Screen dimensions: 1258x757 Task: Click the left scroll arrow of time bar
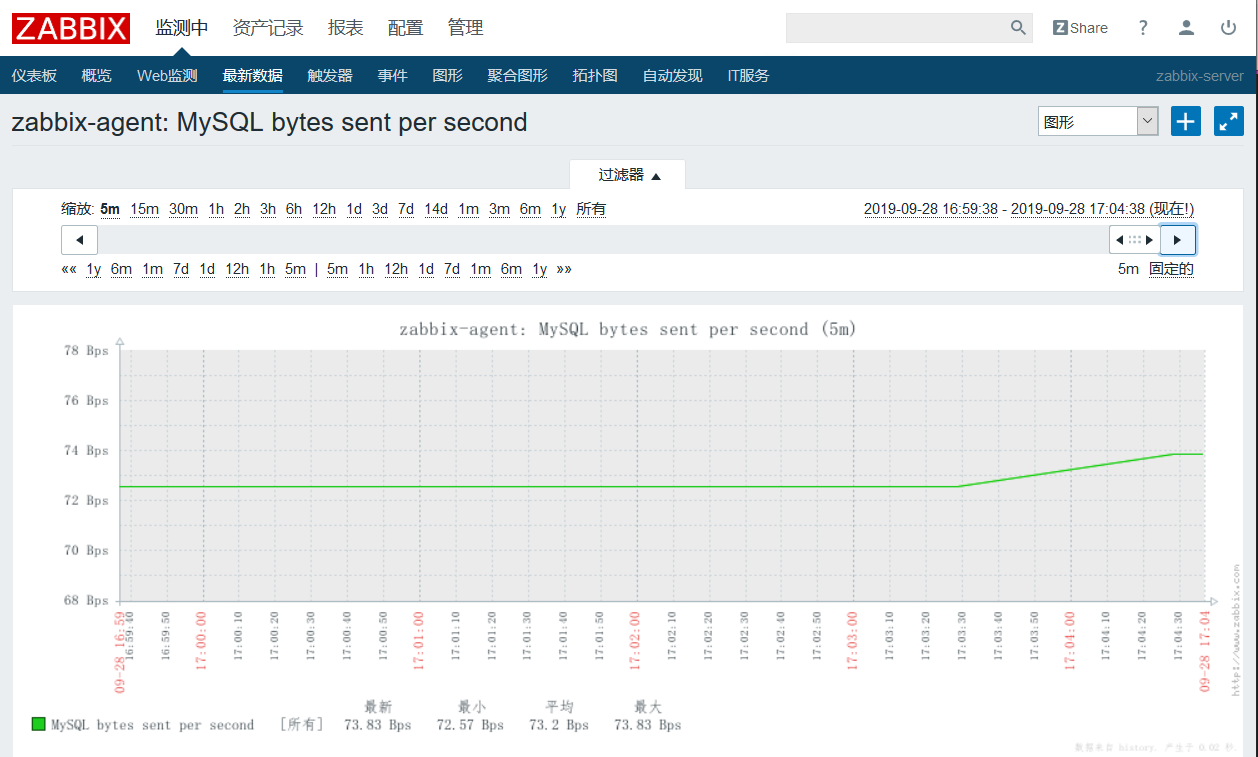point(79,240)
